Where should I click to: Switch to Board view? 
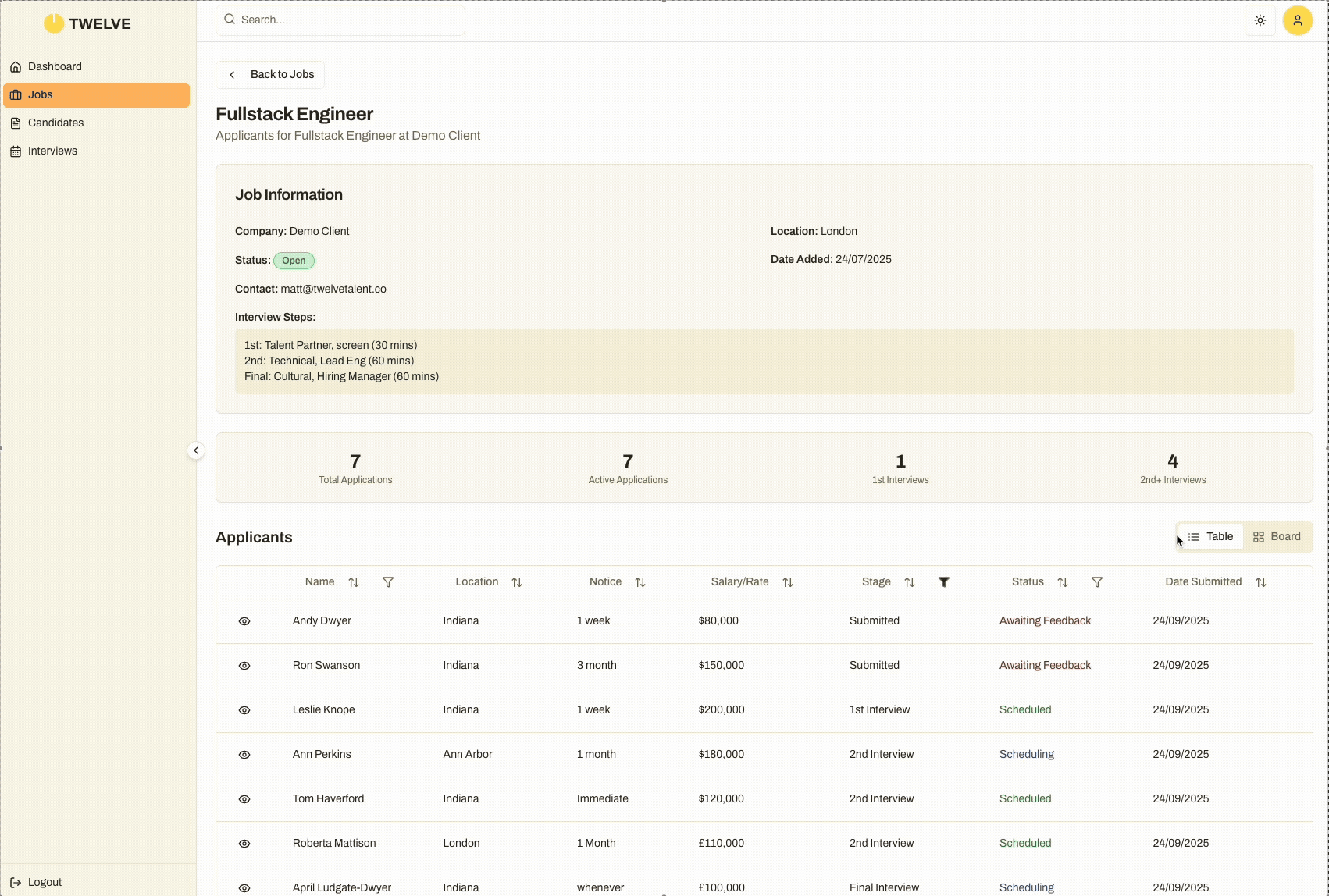point(1277,536)
